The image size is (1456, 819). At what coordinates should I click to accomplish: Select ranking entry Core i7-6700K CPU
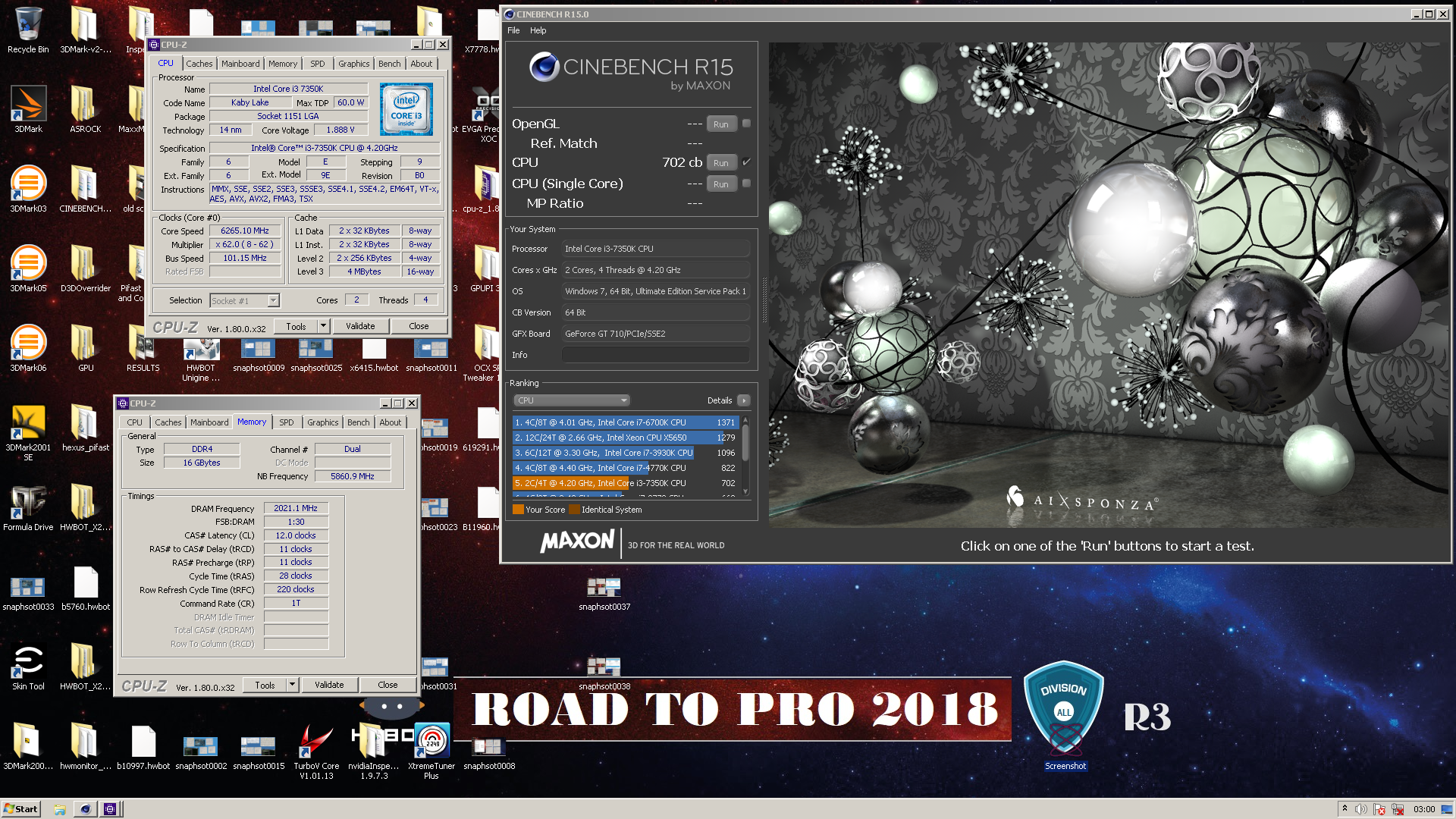625,422
